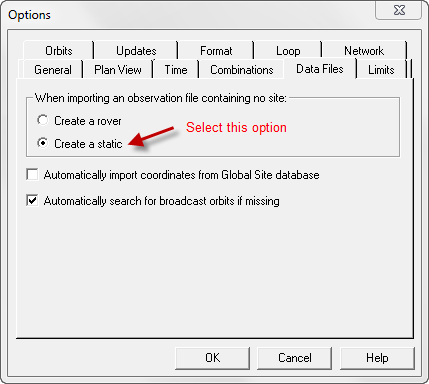Go to the Limits tab

(381, 70)
